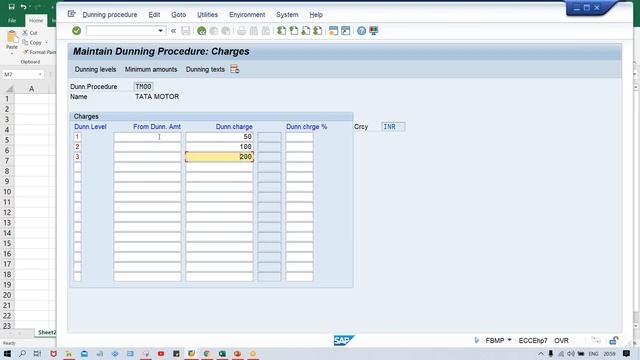Click the Dunn.Procedure field TM00

[143, 87]
